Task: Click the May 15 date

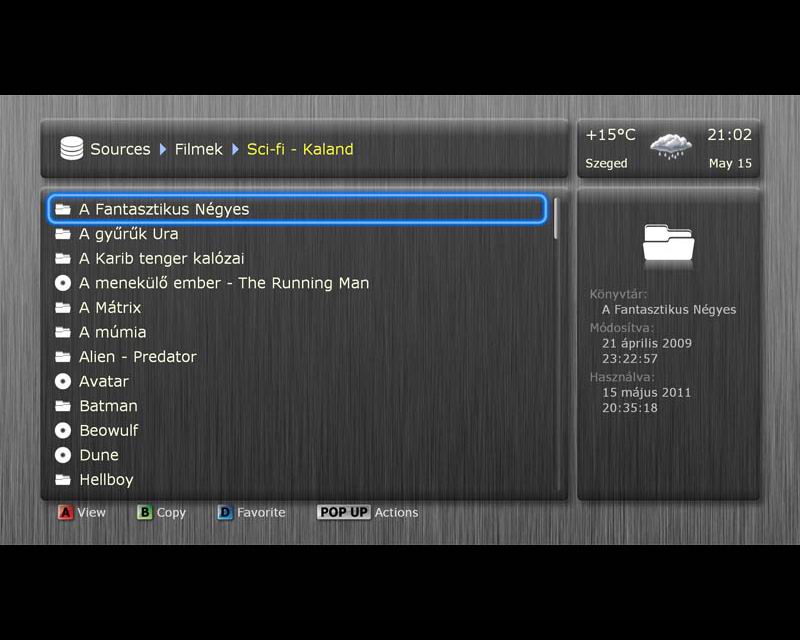Action: coord(730,163)
